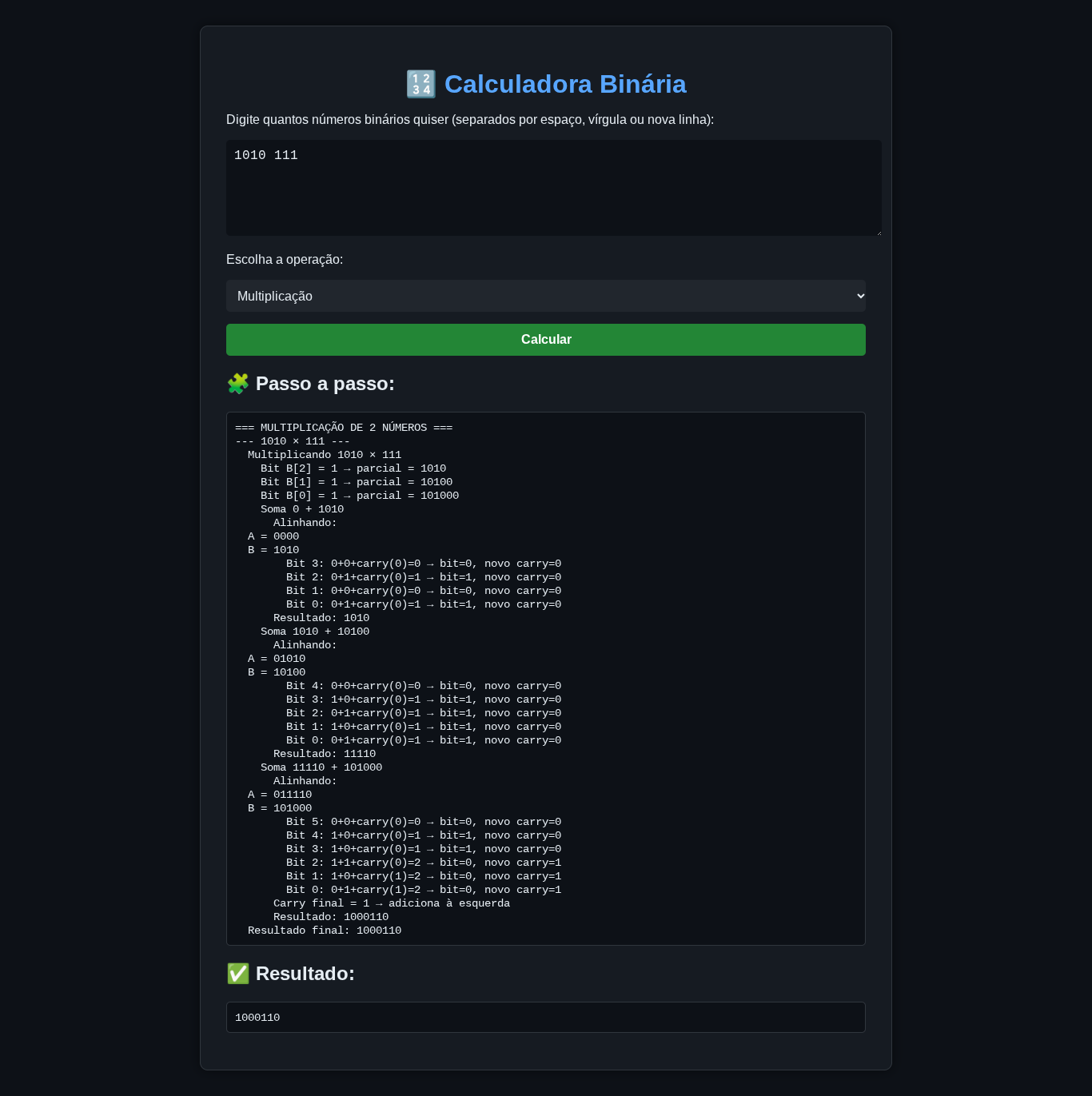Click the Digite quantos números binários label
The image size is (1092, 1096).
470,120
